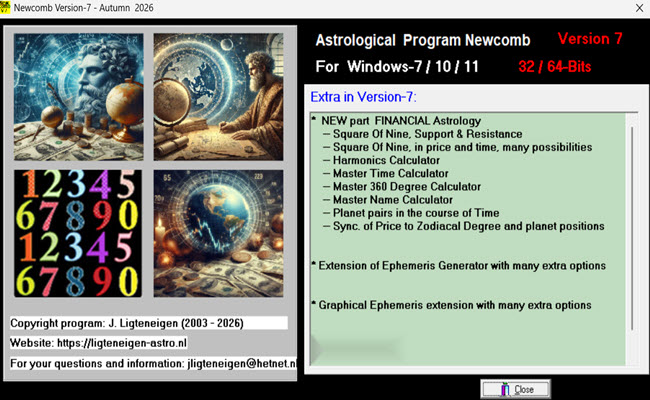Click the 'Copyright program: J. Ligteneigen' text
This screenshot has height=400, width=650.
(127, 323)
